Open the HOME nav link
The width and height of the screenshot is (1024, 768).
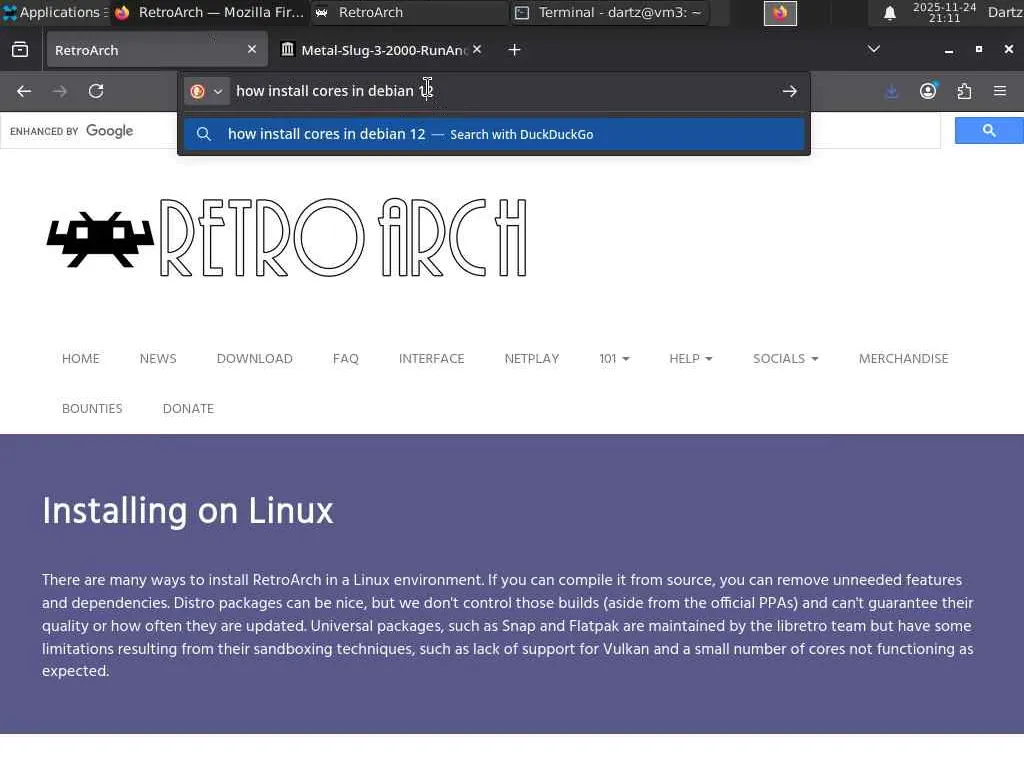click(81, 359)
